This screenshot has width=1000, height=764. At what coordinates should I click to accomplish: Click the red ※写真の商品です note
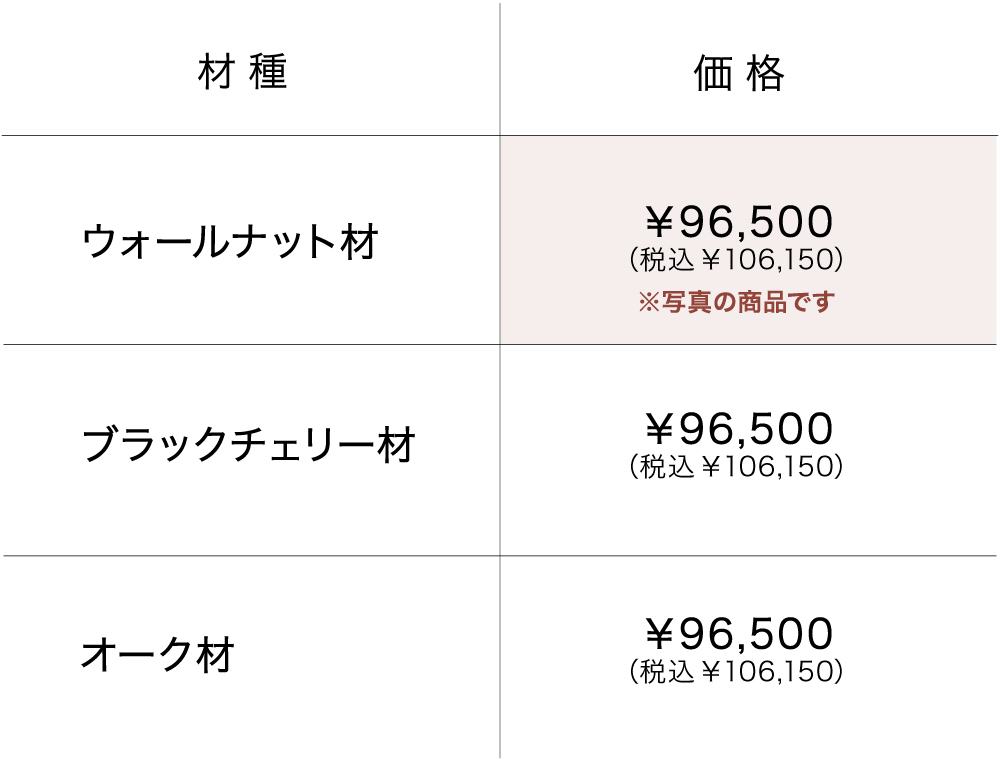click(x=736, y=302)
